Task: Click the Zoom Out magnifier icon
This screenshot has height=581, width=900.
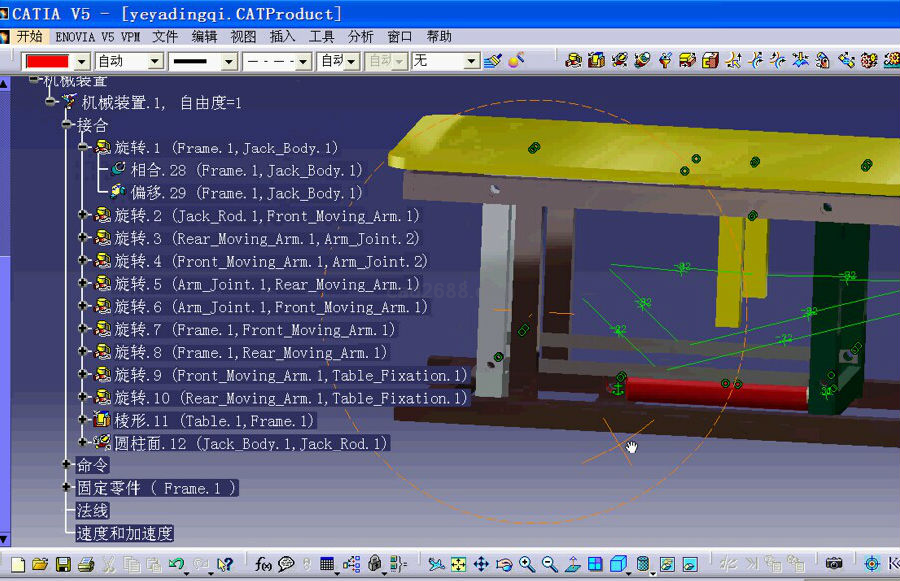Action: pos(548,565)
